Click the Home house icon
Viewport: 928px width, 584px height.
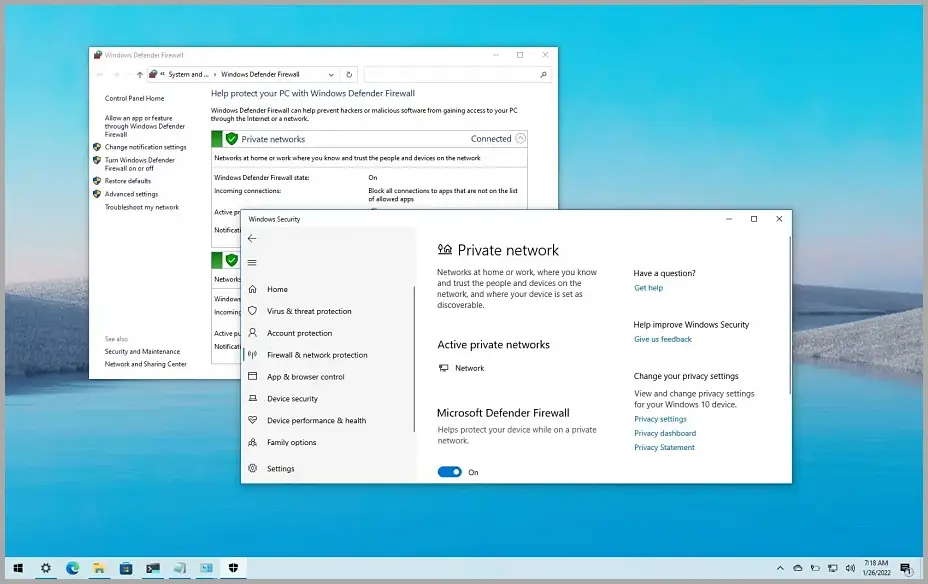point(253,289)
